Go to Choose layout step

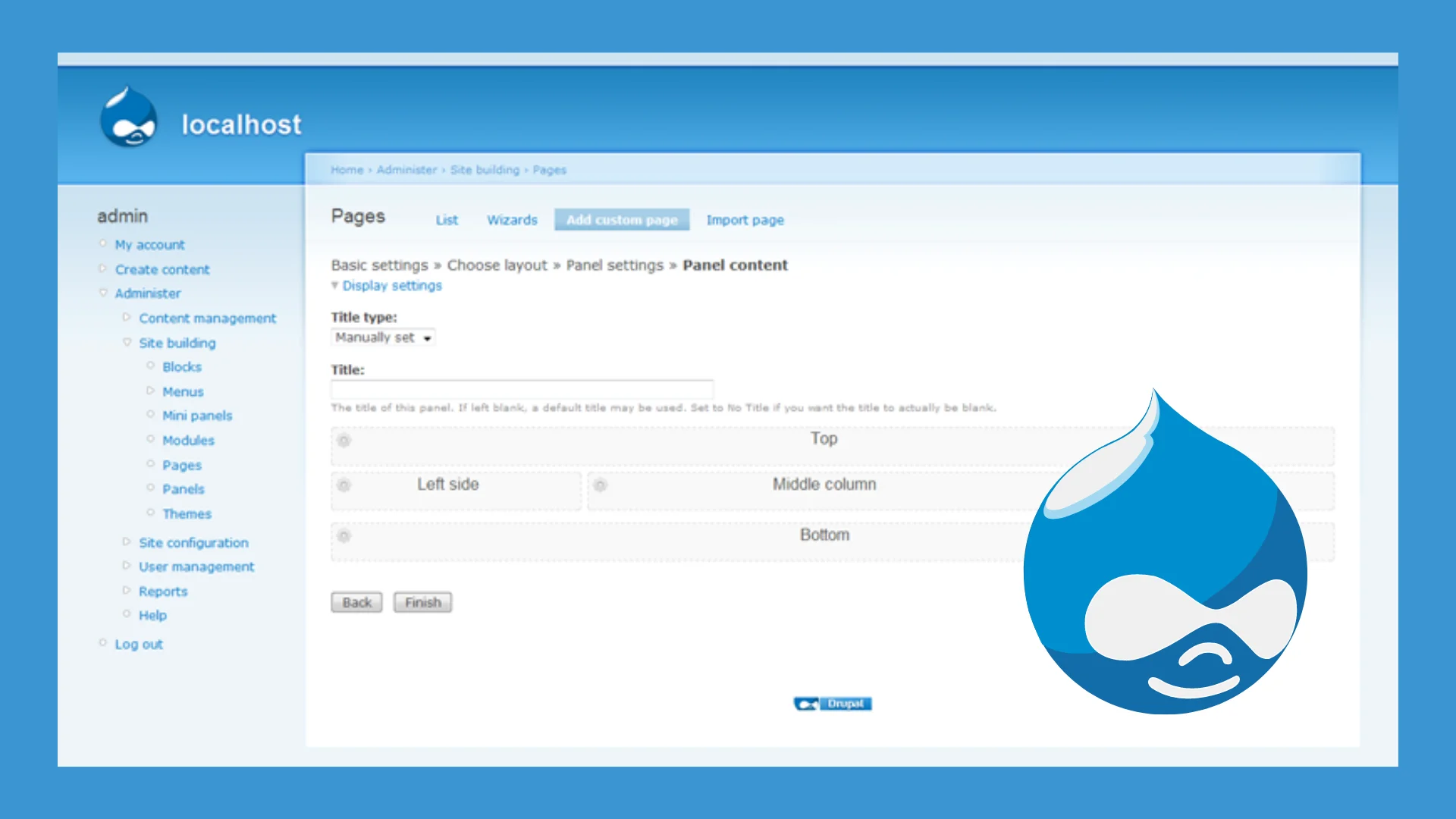497,265
